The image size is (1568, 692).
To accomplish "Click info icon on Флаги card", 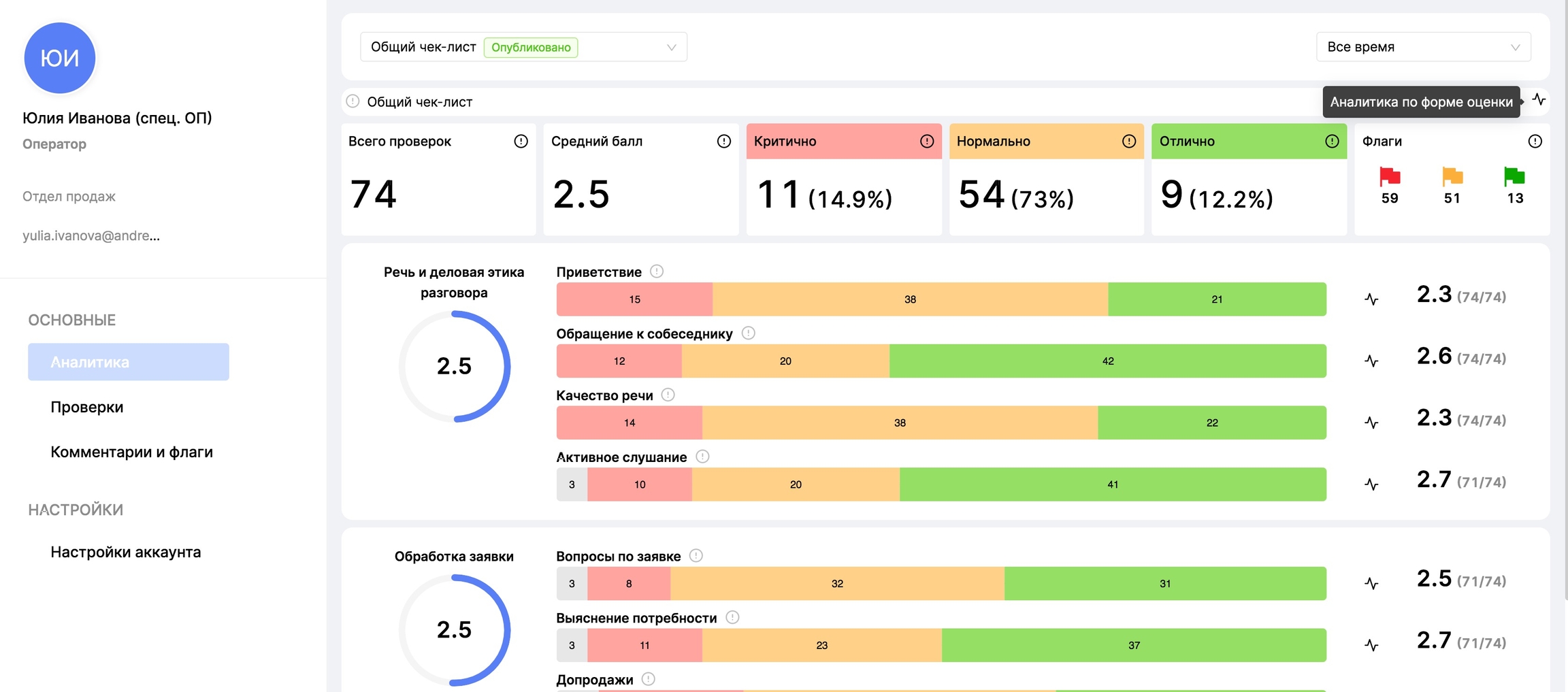I will (x=1535, y=141).
